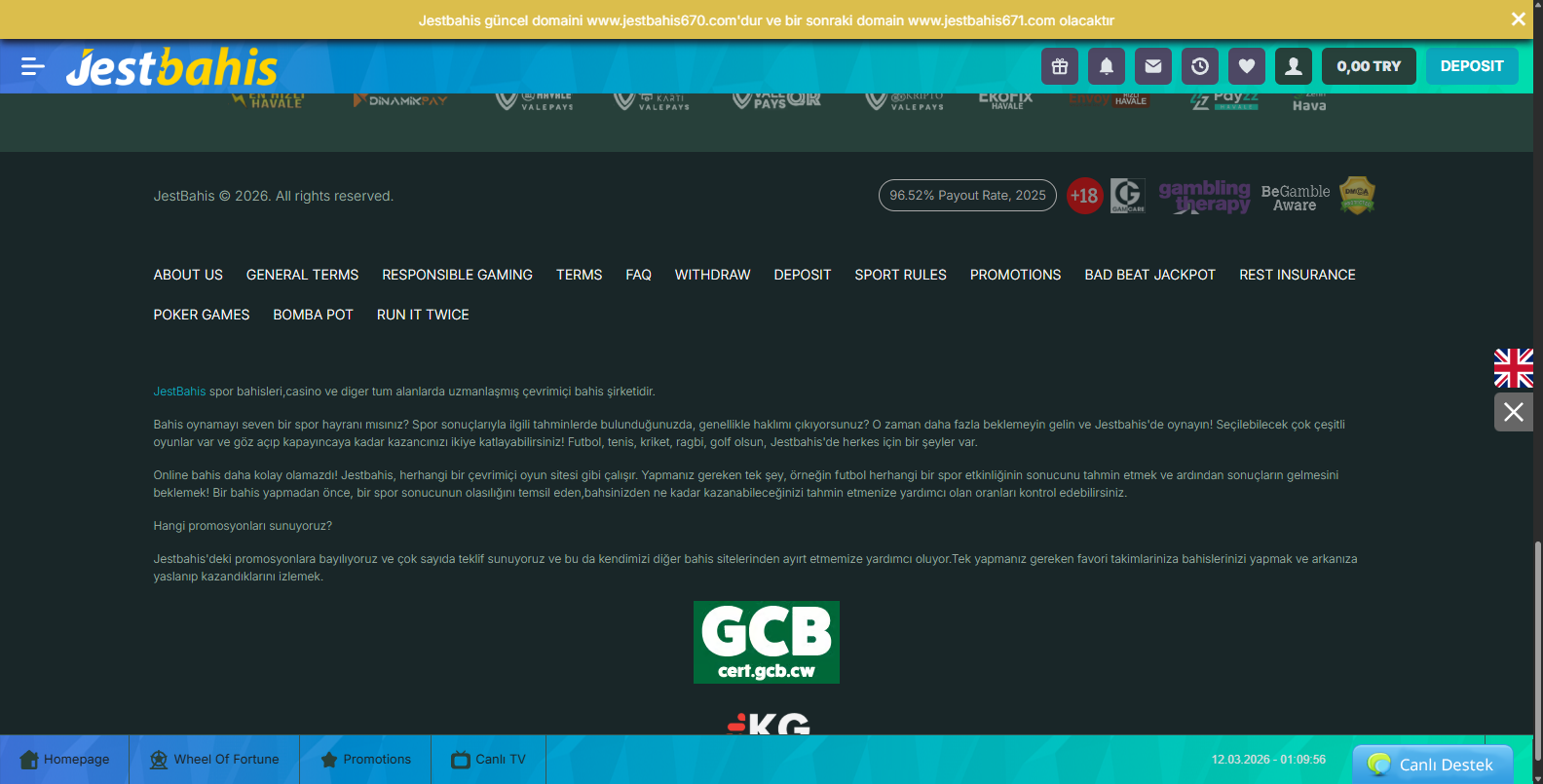Click the Gambling Therapy logo

[x=1204, y=196]
